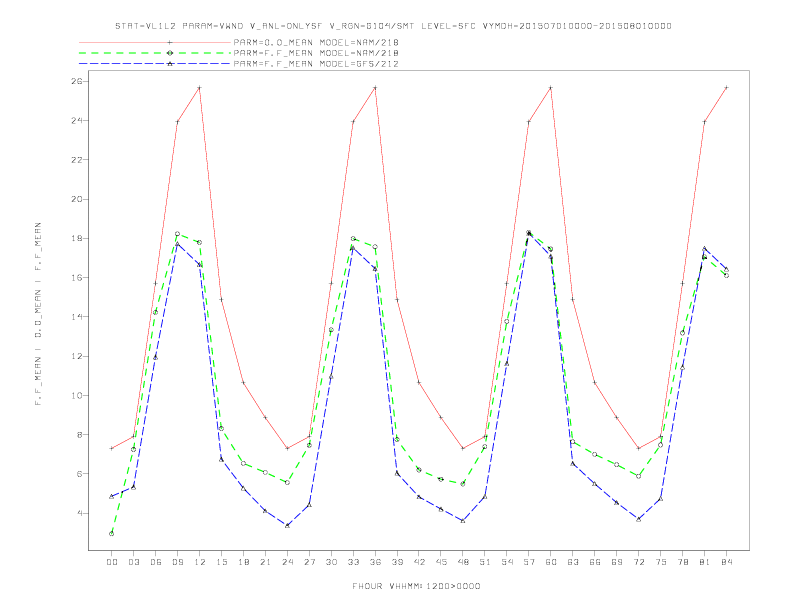Screen dimensions: 792x612
Task: Click x-axis tick label 00
Action: [x=112, y=562]
